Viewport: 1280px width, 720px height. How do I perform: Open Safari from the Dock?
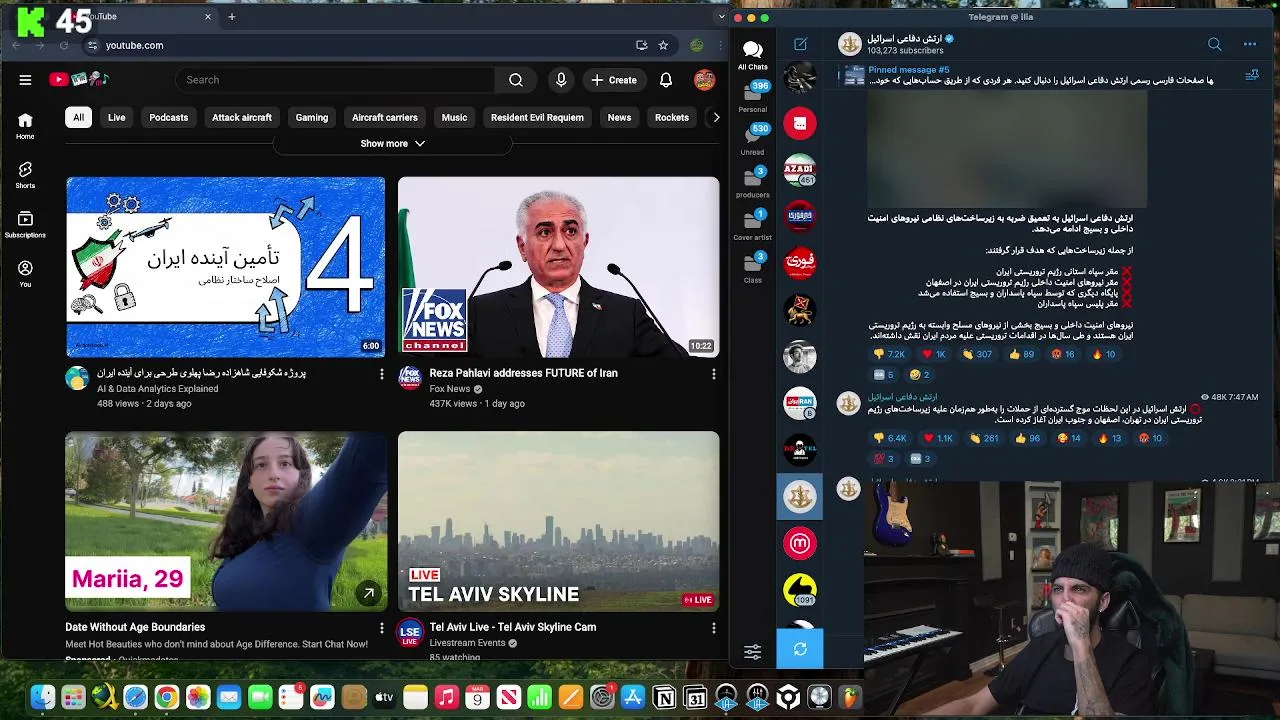[x=135, y=697]
